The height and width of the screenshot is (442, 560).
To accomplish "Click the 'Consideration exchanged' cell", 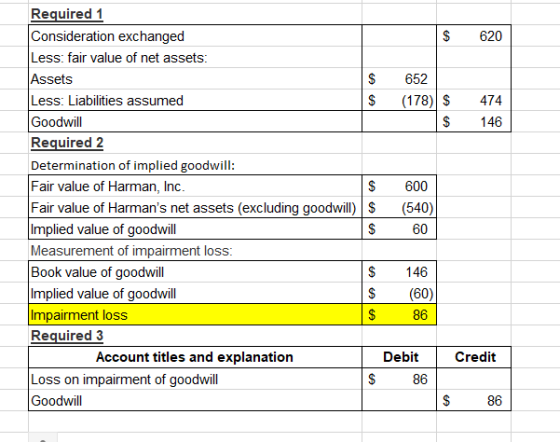I will [195, 36].
